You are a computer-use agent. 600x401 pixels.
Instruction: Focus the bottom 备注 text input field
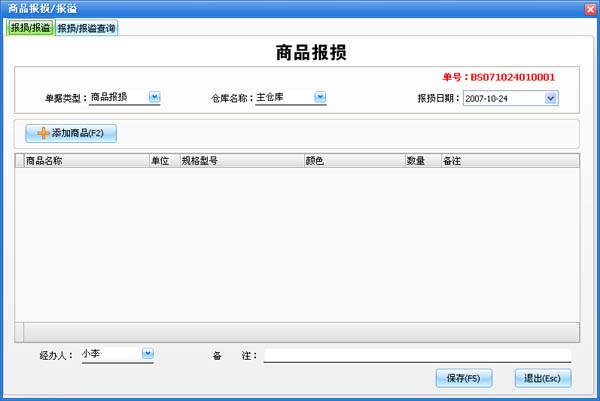(416, 355)
